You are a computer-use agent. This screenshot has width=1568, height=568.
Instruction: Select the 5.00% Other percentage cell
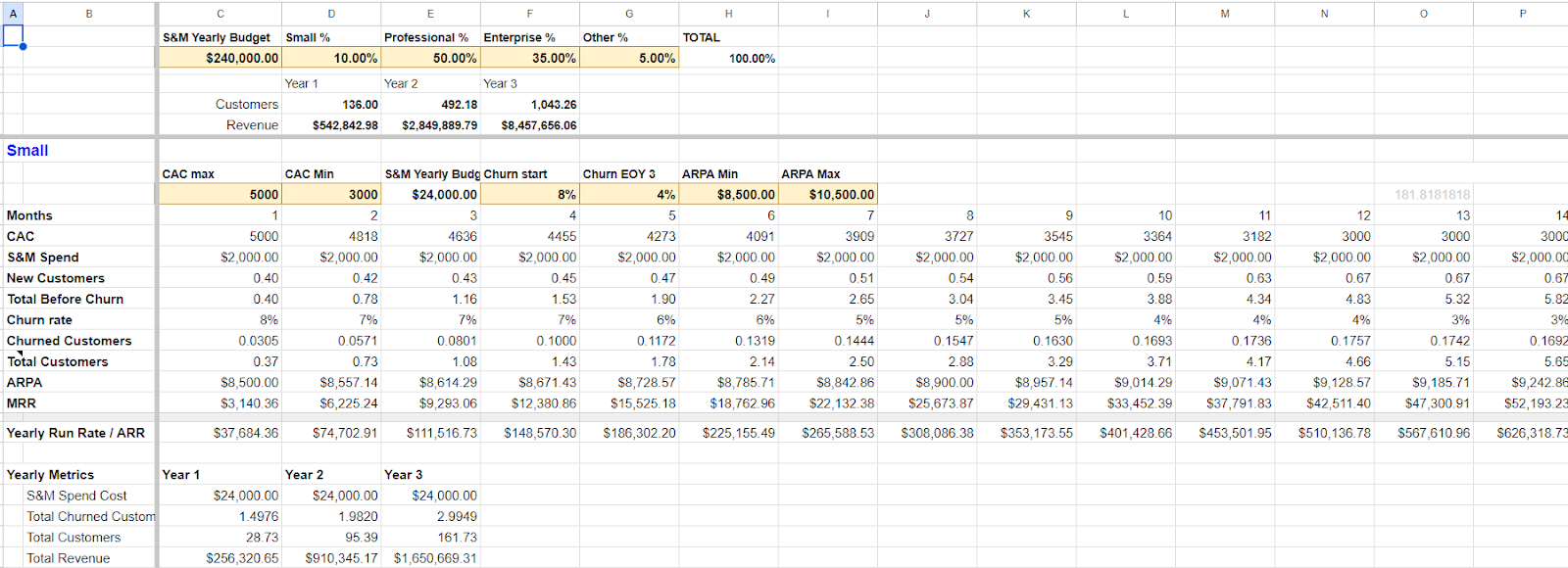coord(629,58)
